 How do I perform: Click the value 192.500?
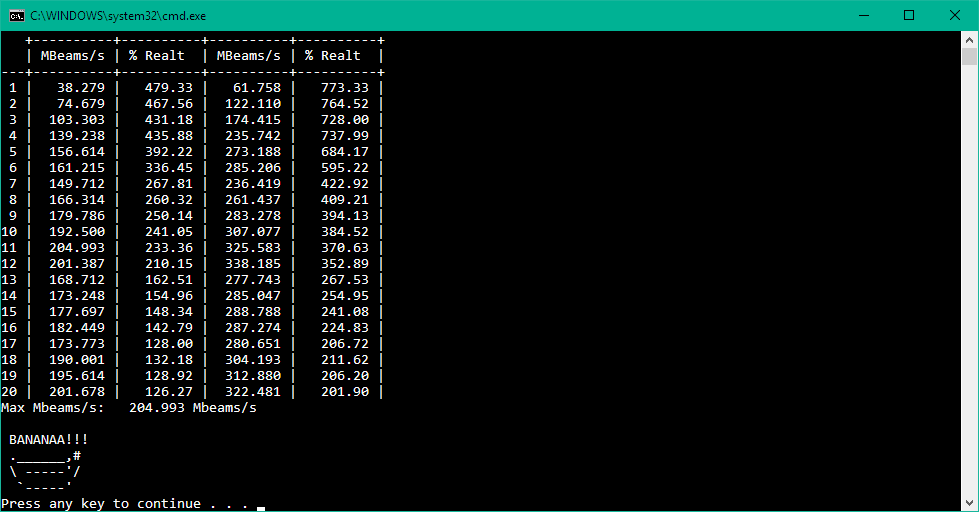tap(77, 232)
